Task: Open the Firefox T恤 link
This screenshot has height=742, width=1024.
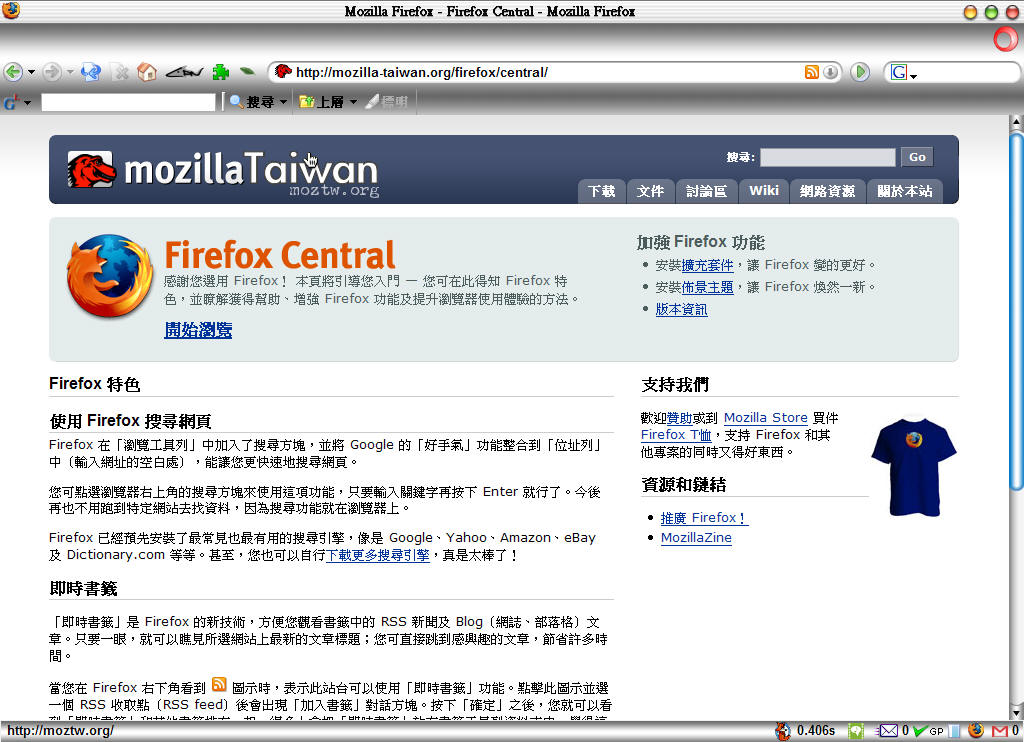Action: [x=676, y=434]
